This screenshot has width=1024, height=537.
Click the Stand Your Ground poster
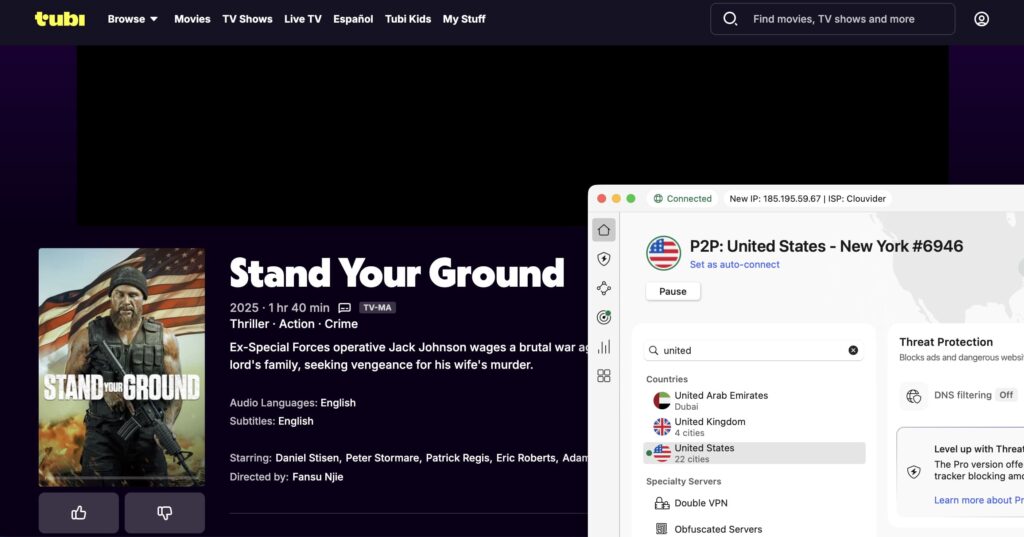pos(121,367)
